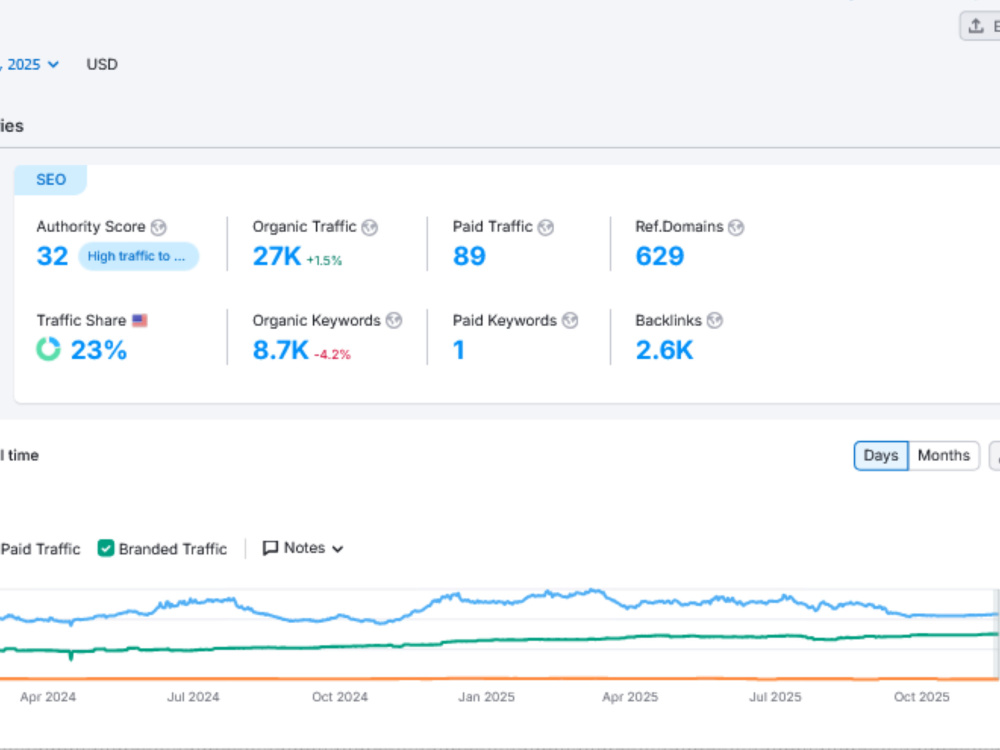Click the +1.5% organic traffic change

(324, 260)
